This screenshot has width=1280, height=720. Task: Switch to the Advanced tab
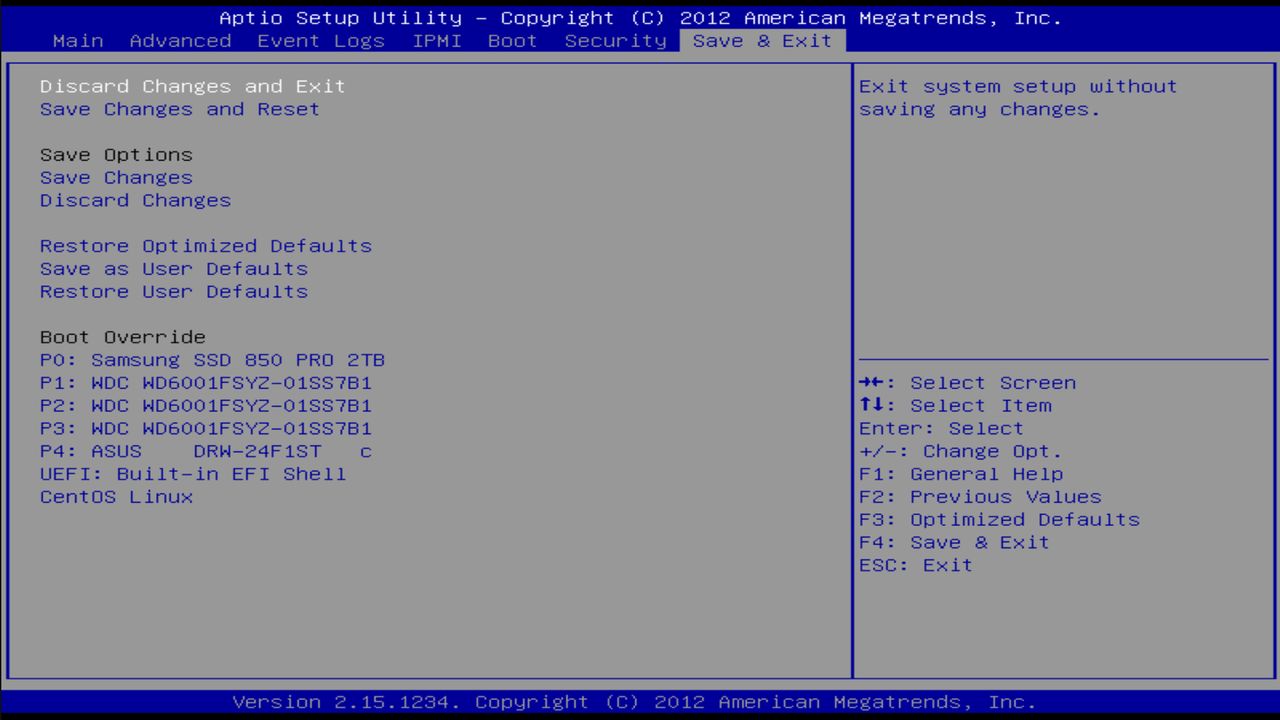(180, 41)
